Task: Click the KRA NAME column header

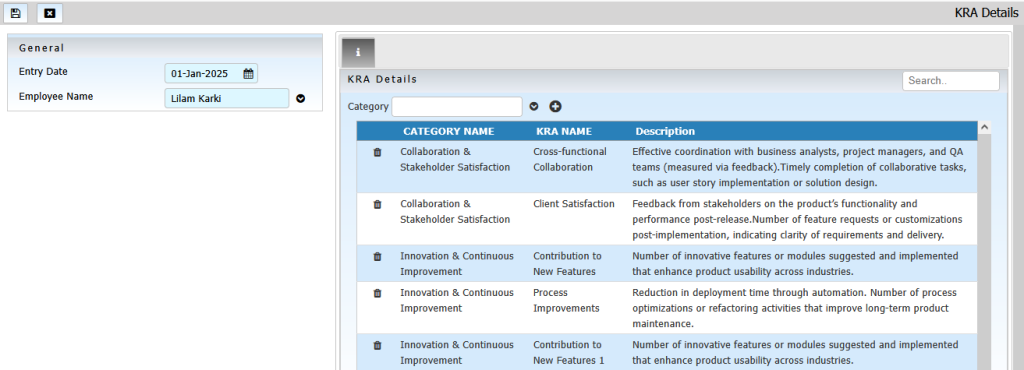Action: point(564,131)
